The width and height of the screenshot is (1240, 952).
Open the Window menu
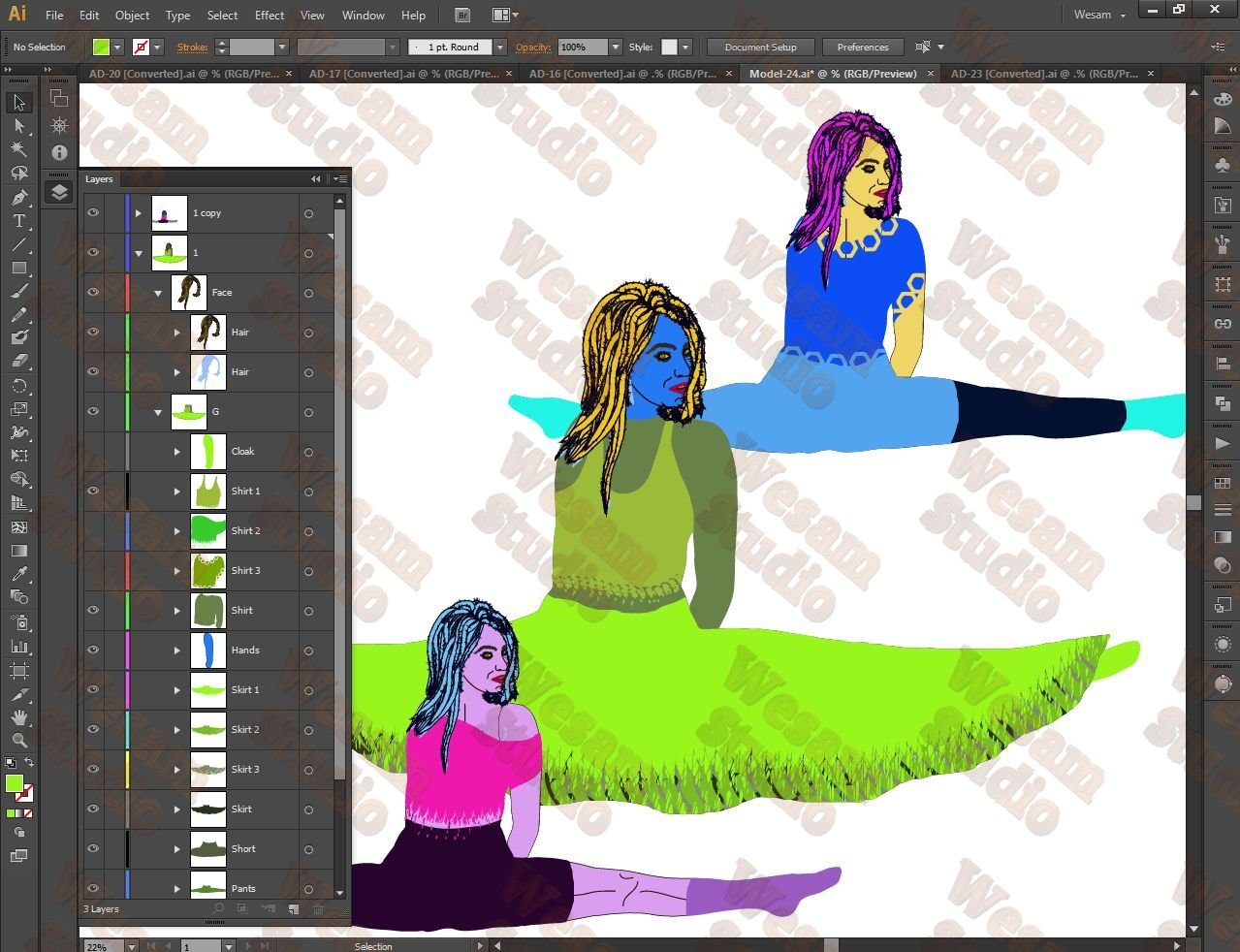coord(364,15)
